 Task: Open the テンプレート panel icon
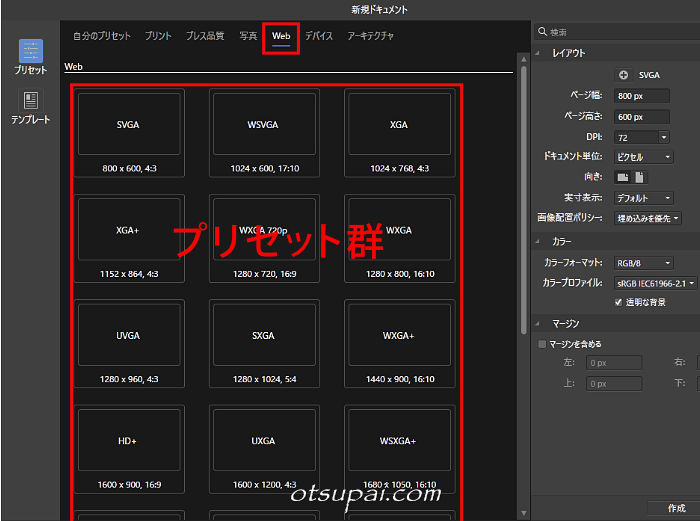[30, 101]
